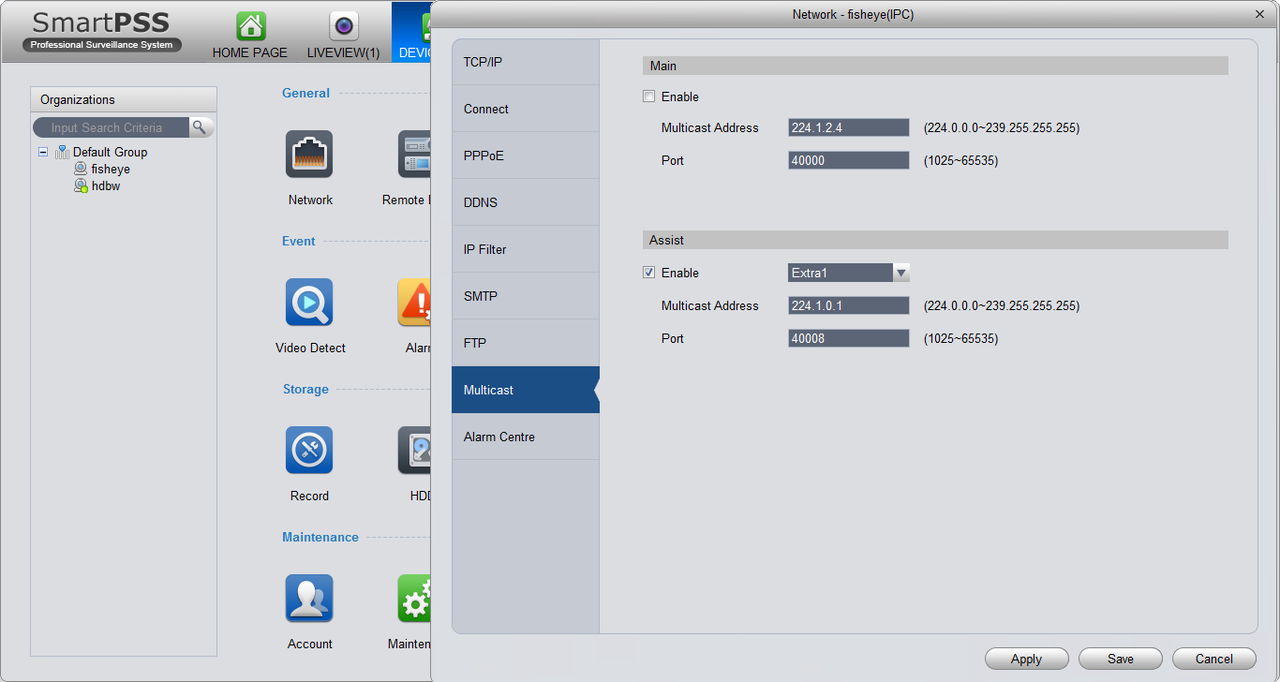Enable the Main multicast checkbox
The width and height of the screenshot is (1280, 682).
(x=649, y=97)
